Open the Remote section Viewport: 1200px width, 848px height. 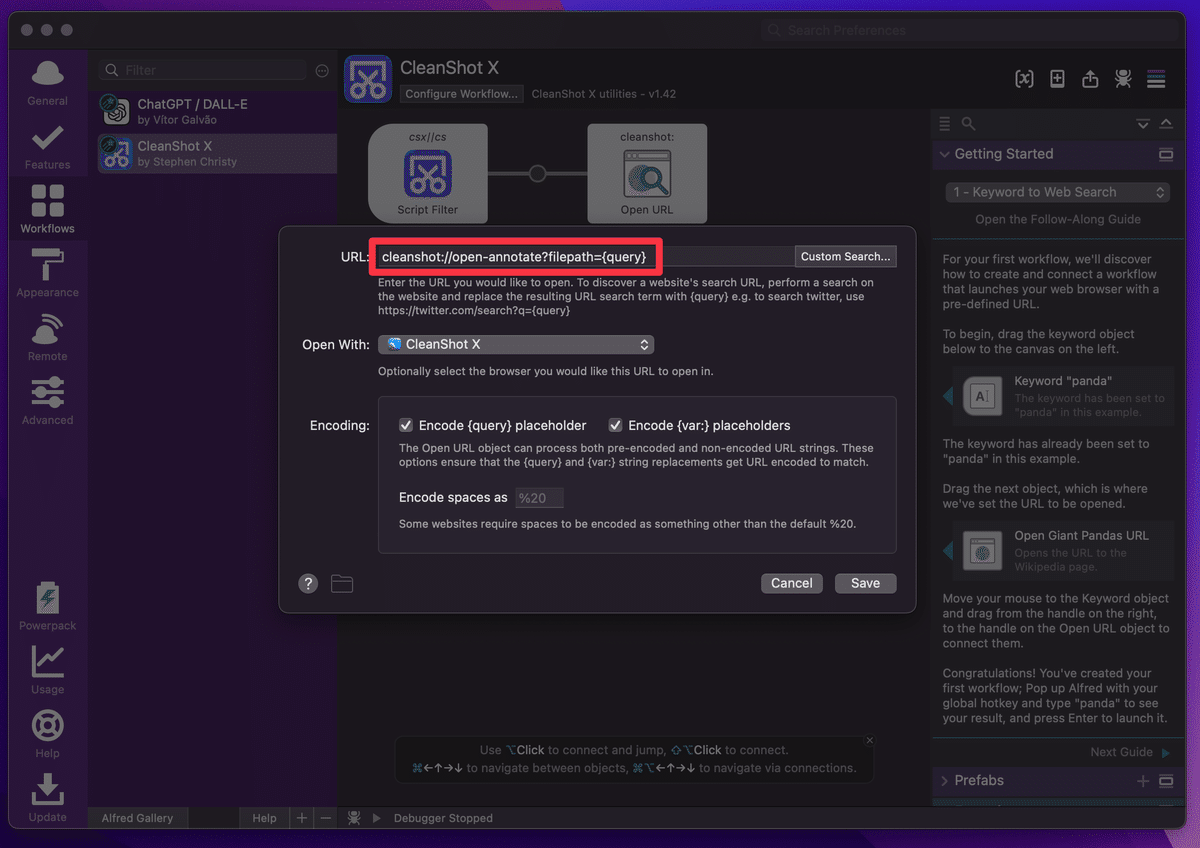pos(47,337)
